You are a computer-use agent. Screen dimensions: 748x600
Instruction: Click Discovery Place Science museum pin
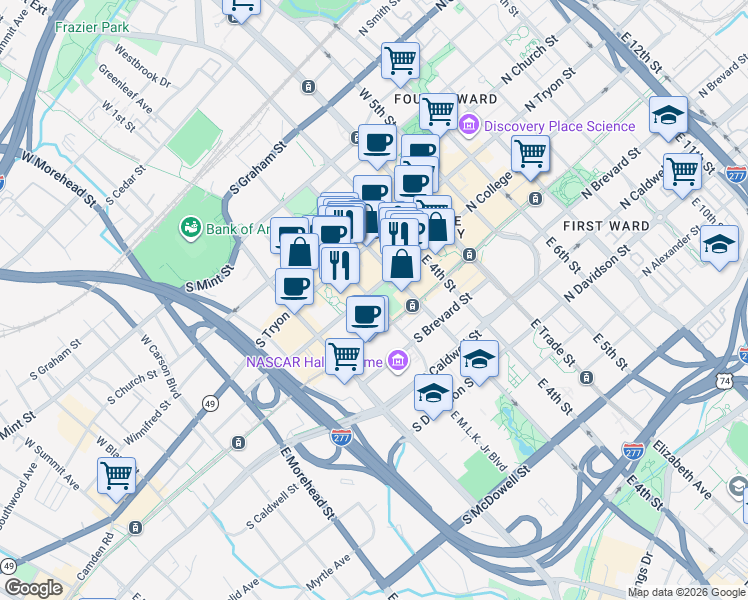(469, 126)
